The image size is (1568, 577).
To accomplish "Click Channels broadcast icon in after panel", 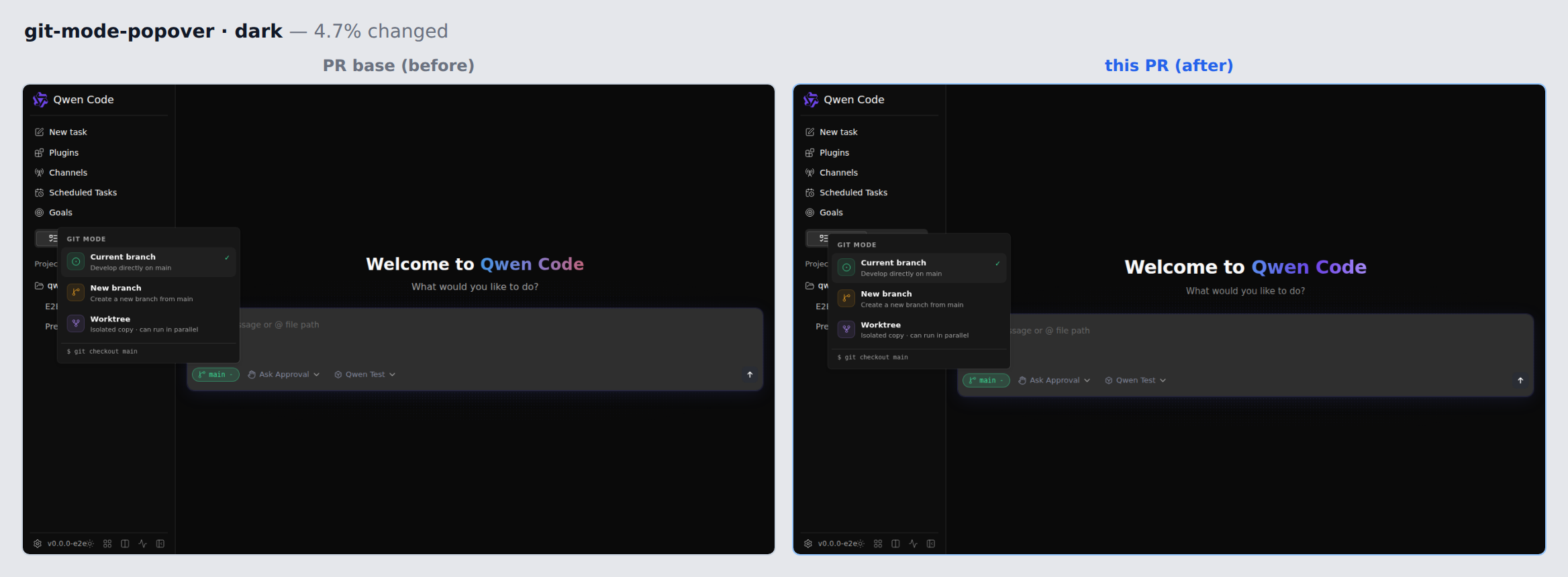I will click(810, 172).
